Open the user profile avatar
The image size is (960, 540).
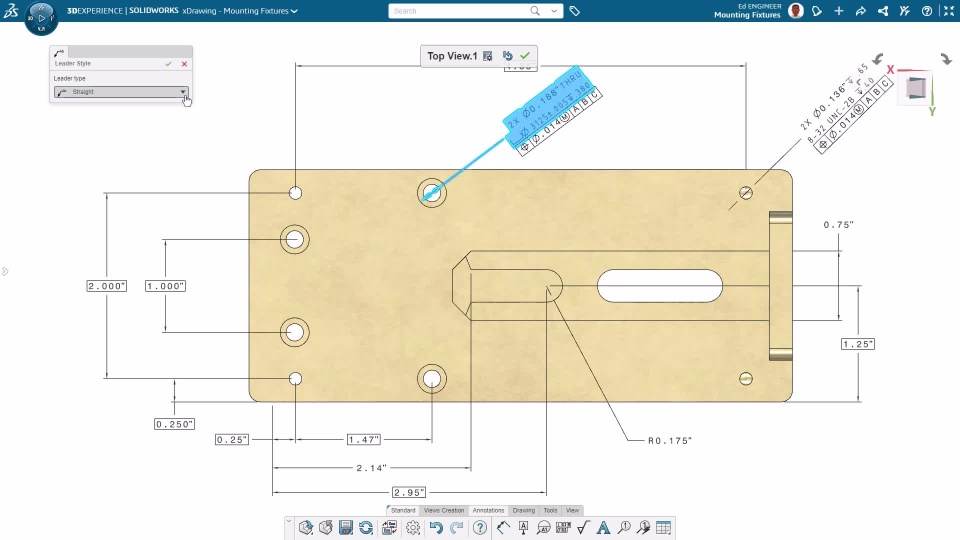(x=795, y=10)
